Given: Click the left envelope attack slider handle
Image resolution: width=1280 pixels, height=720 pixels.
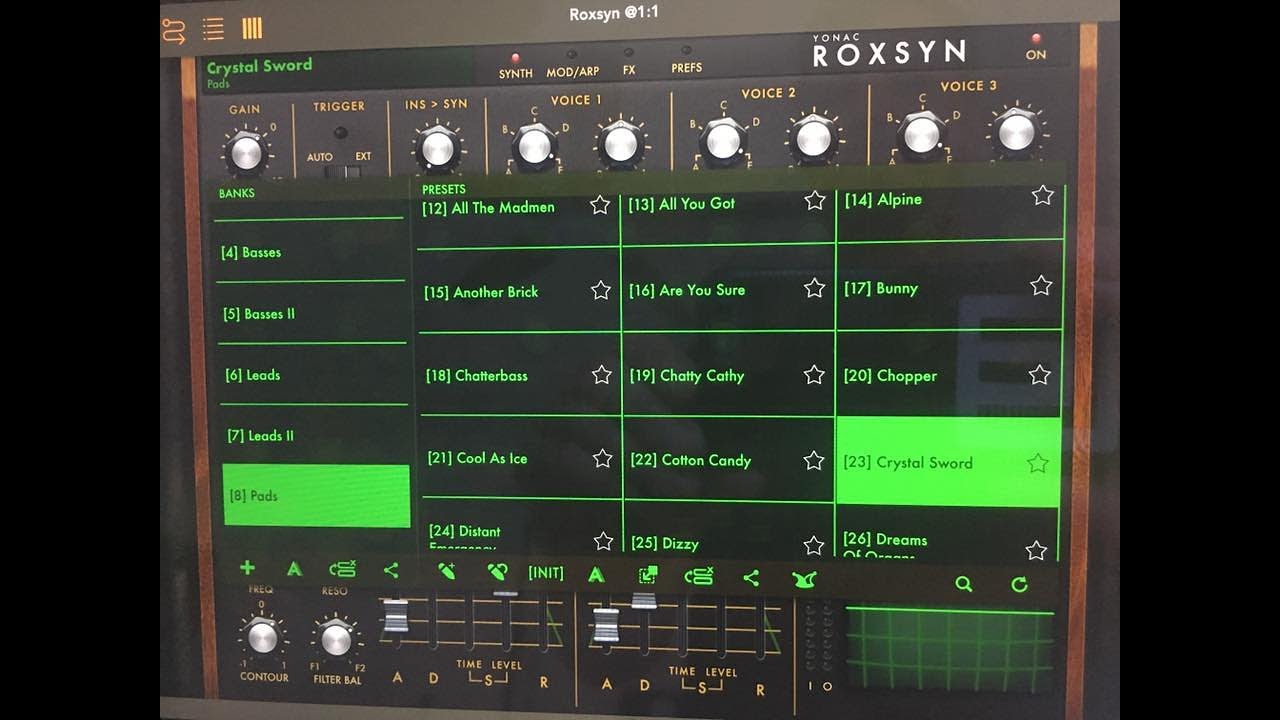Looking at the screenshot, I should [396, 616].
